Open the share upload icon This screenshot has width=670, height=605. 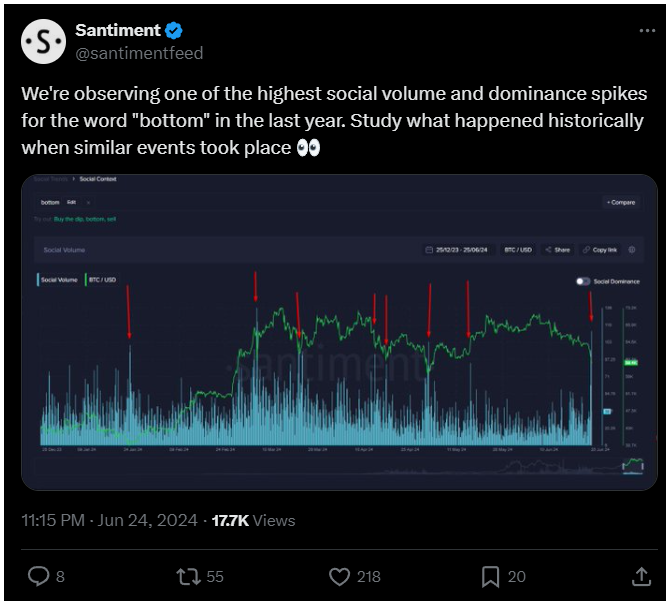(641, 576)
